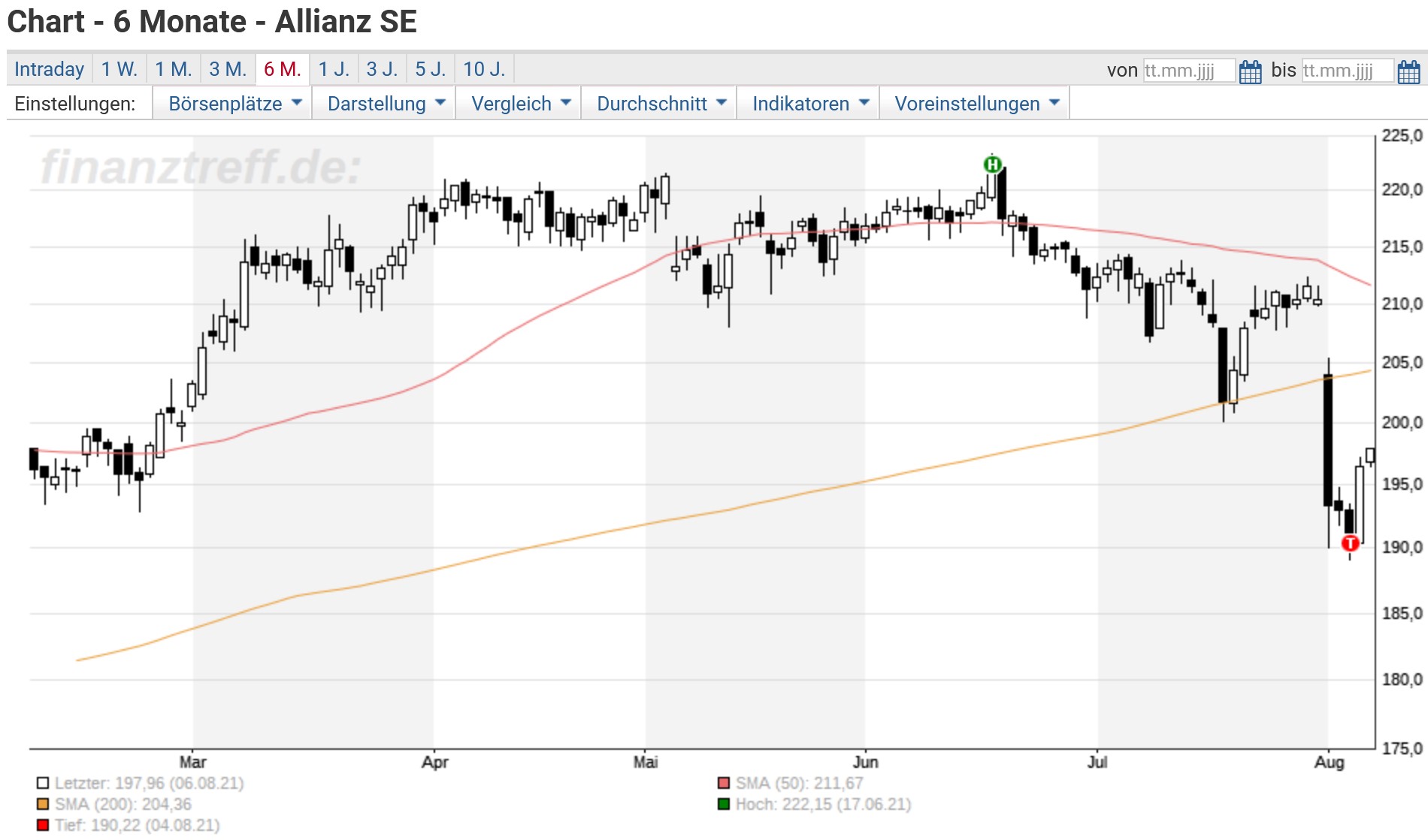Click the 'Apr' x-axis label

[435, 762]
